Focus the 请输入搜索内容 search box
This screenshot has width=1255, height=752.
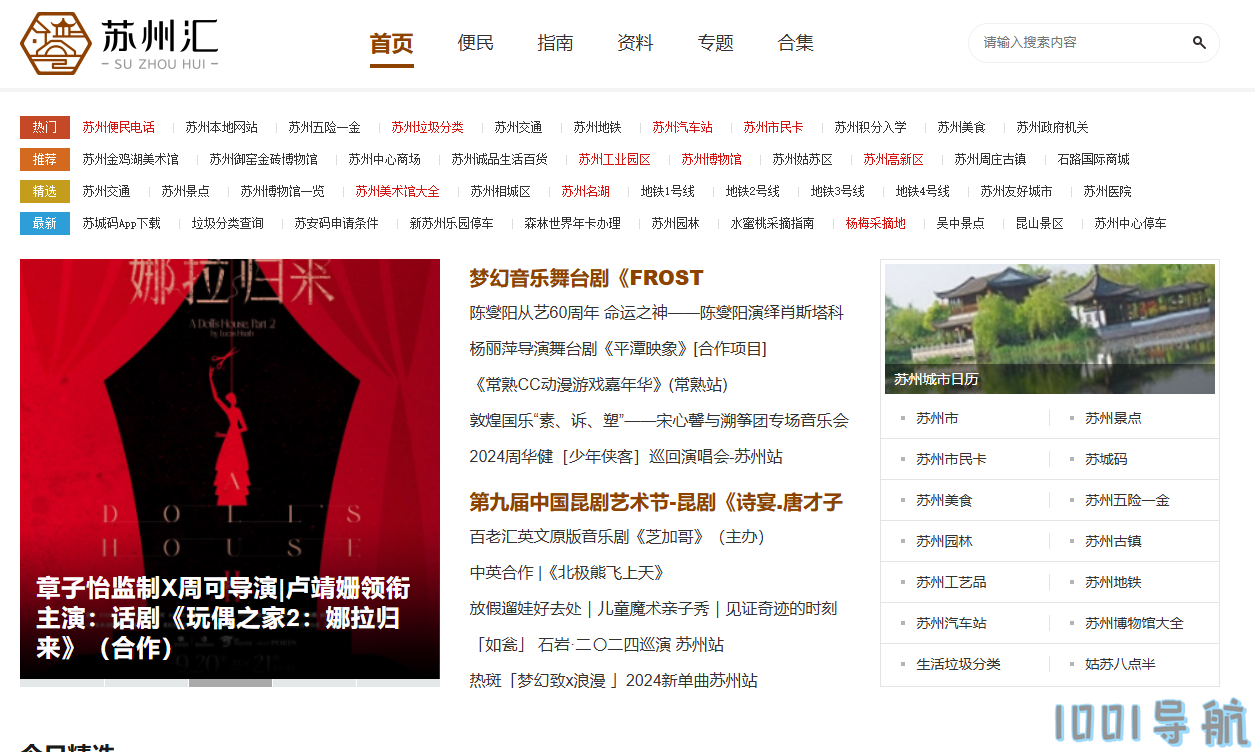pos(1080,43)
